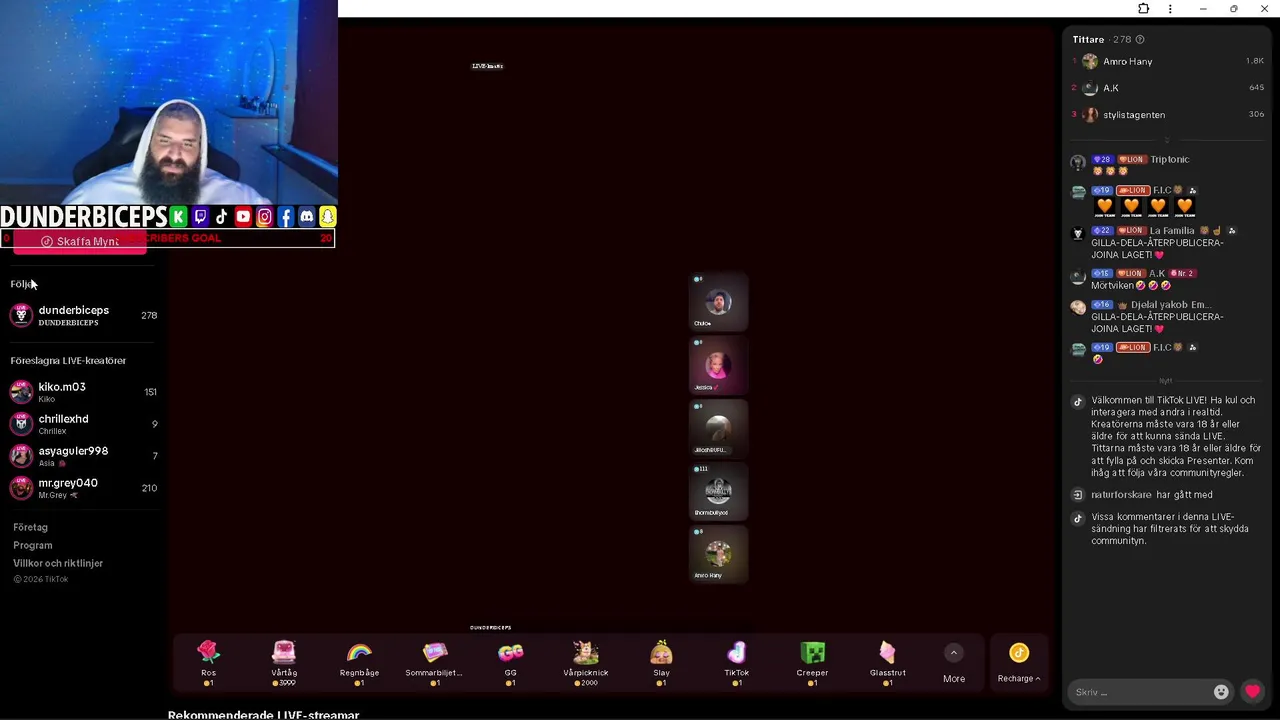Viewport: 1280px width, 720px height.
Task: Open the Företag footer link
Action: tap(30, 527)
